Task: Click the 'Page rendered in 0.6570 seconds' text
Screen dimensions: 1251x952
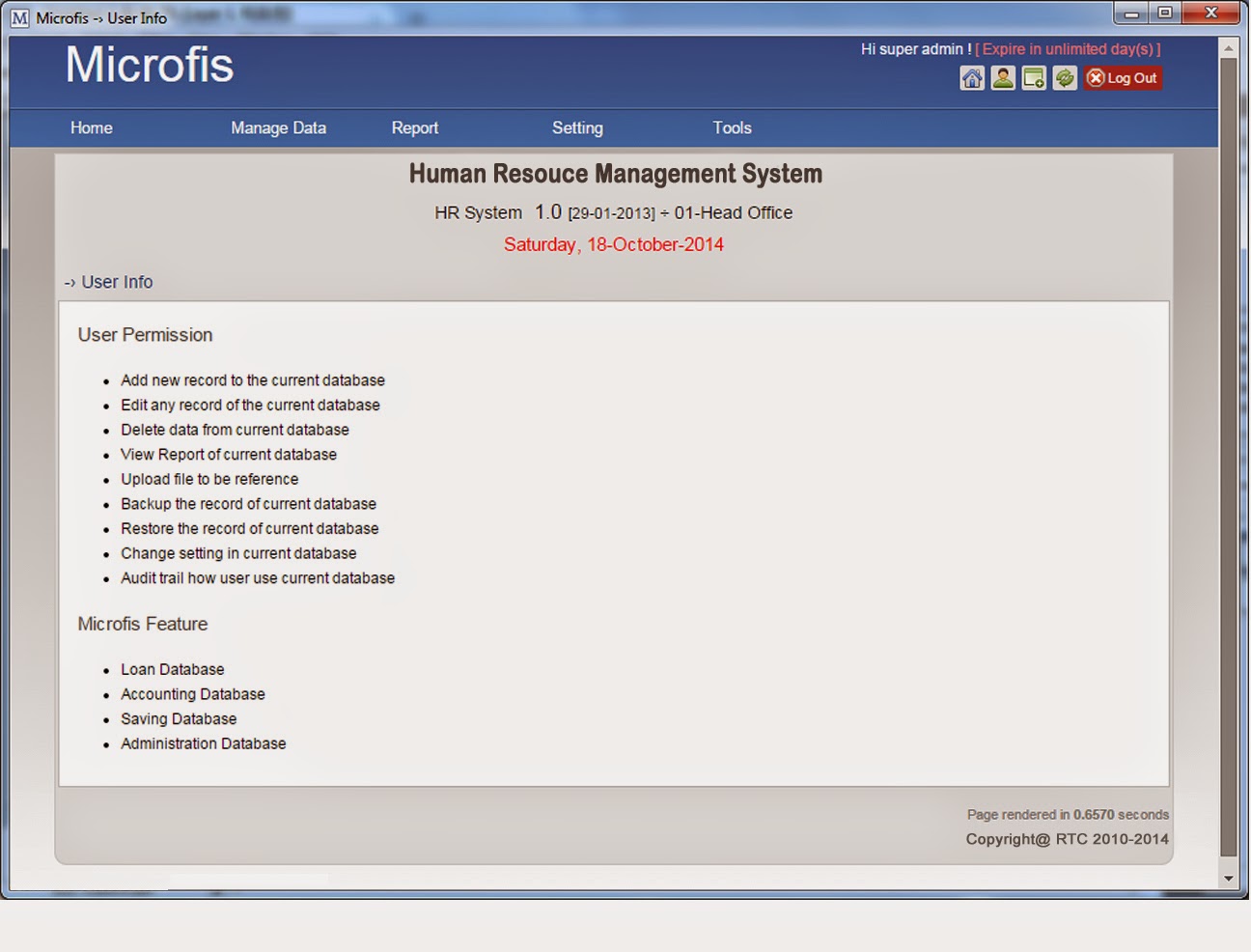Action: coord(1068,815)
